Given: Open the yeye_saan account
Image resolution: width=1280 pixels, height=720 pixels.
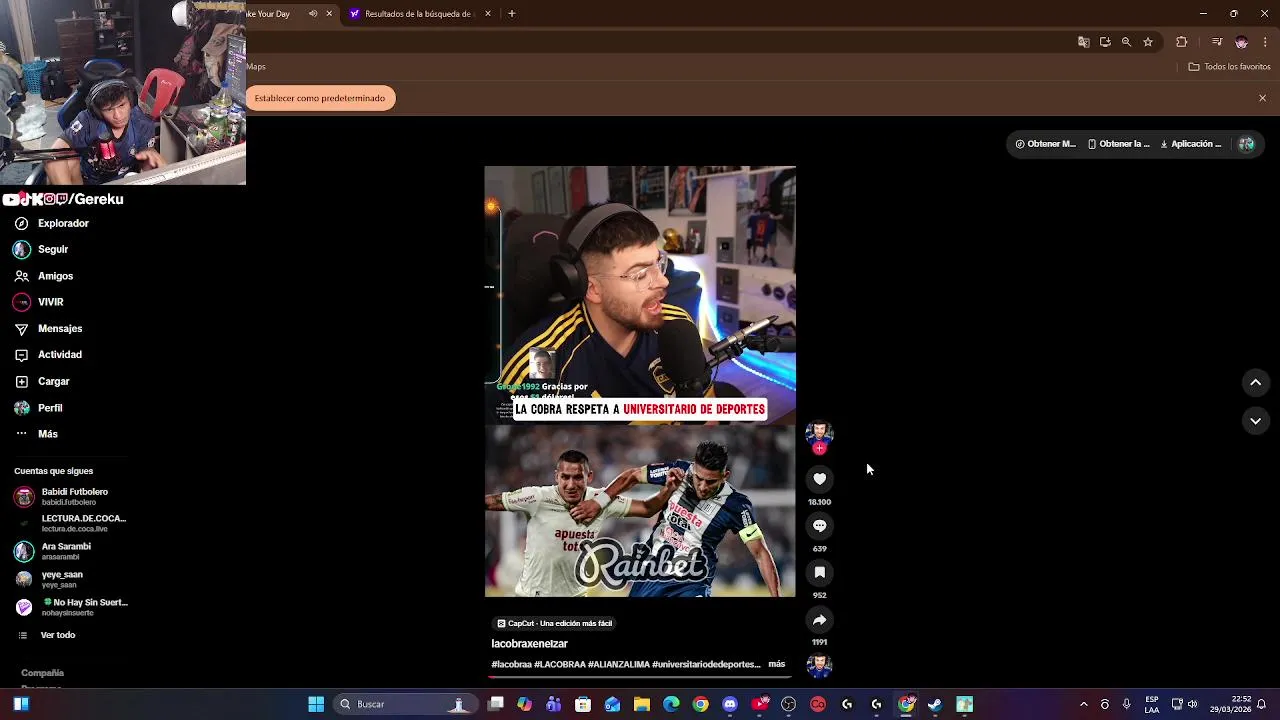Looking at the screenshot, I should tap(49, 579).
